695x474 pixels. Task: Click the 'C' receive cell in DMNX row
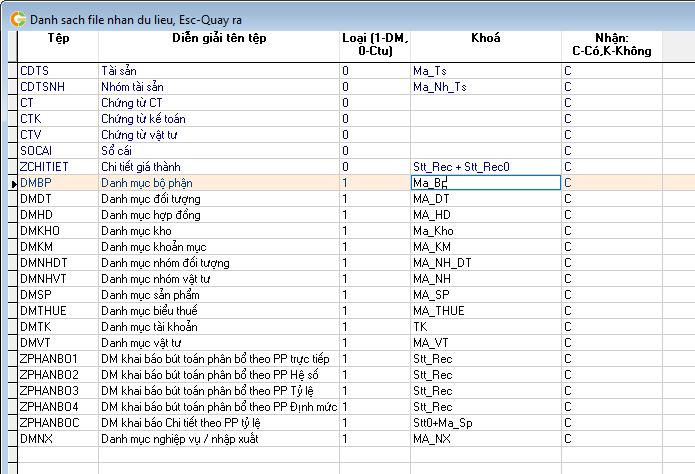coord(612,438)
